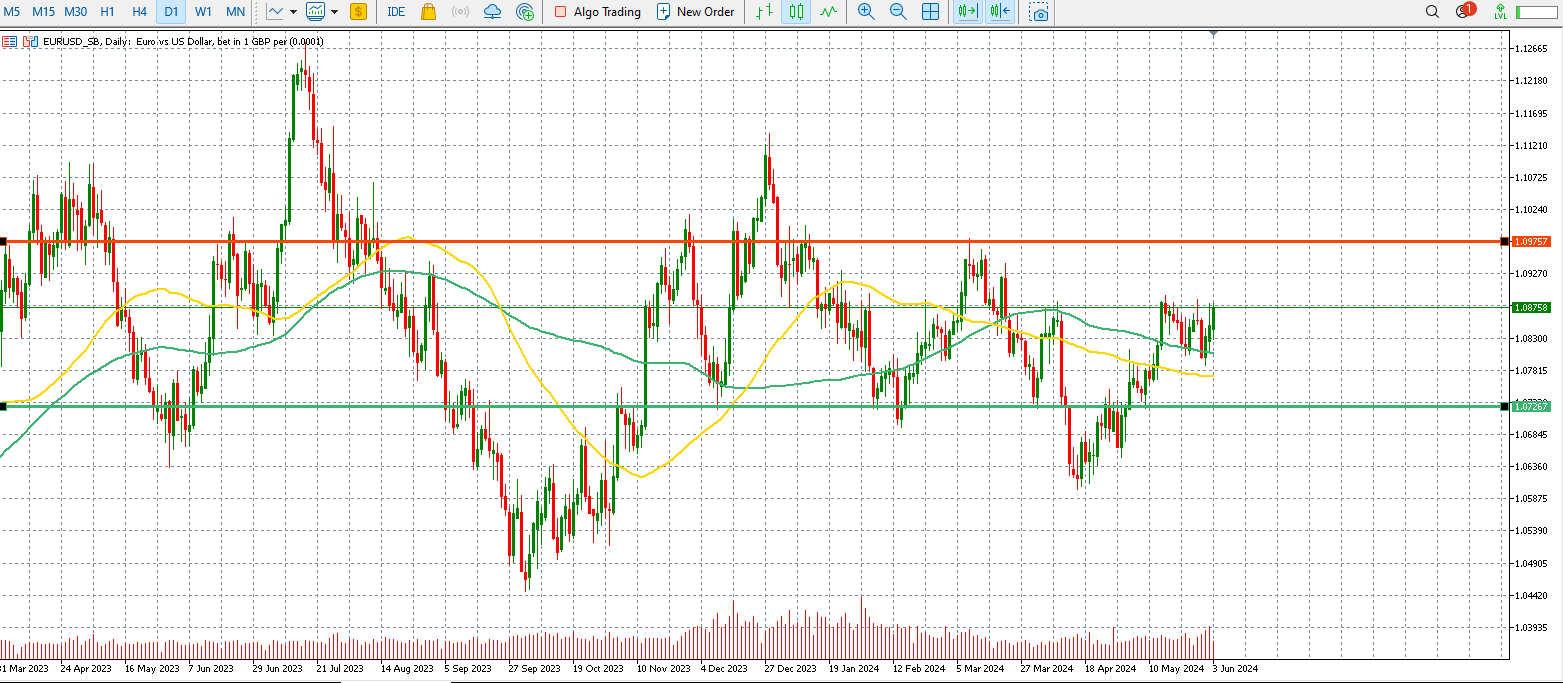Click the 1.08758 current price label
This screenshot has width=1563, height=683.
click(1531, 308)
